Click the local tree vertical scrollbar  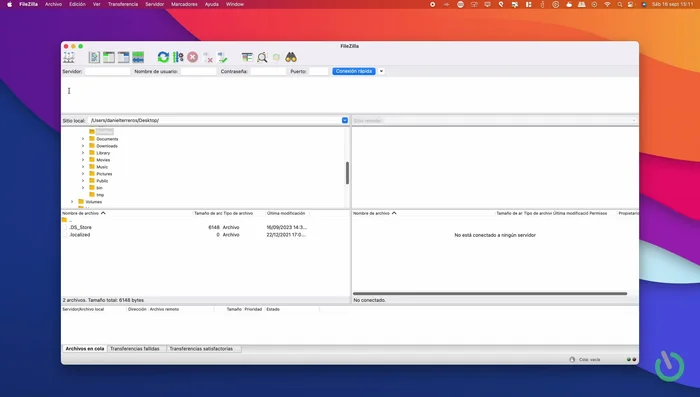(347, 173)
